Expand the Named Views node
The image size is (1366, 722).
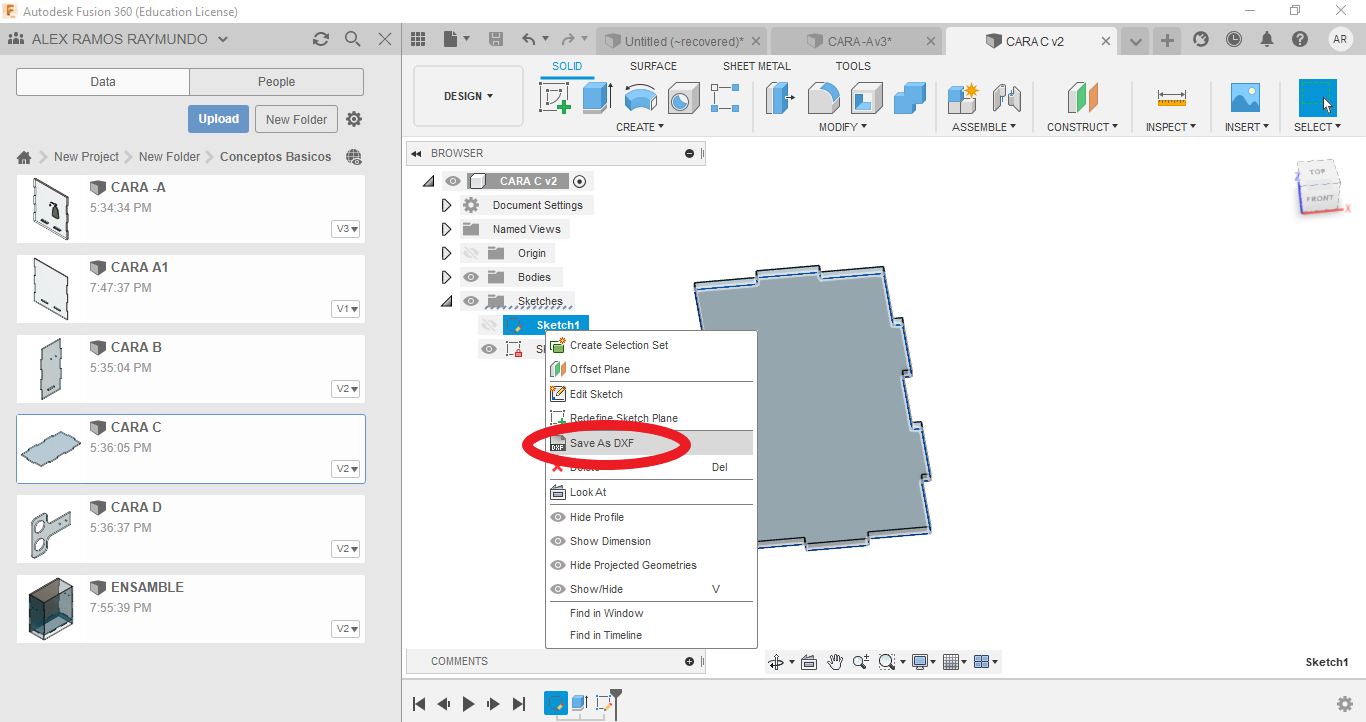click(447, 229)
